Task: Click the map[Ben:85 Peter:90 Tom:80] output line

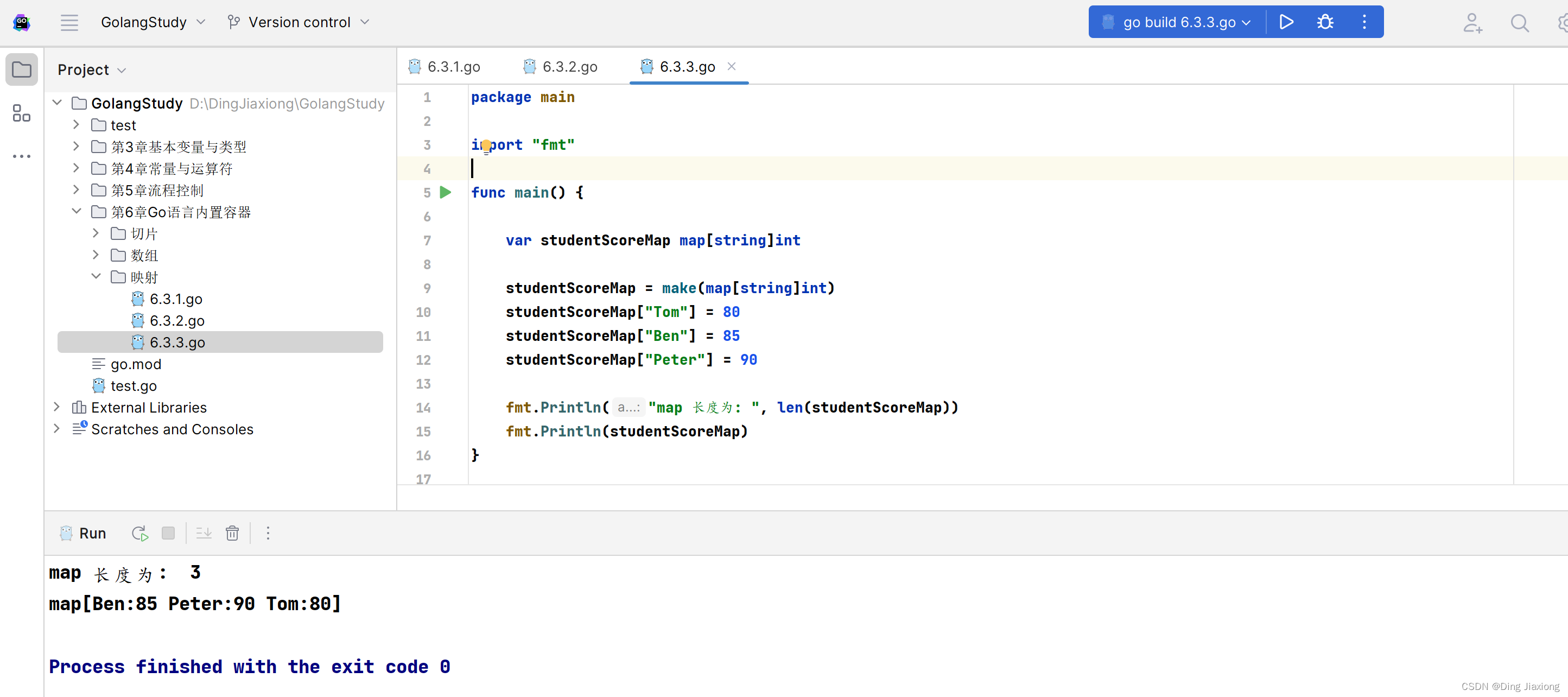Action: coord(195,604)
